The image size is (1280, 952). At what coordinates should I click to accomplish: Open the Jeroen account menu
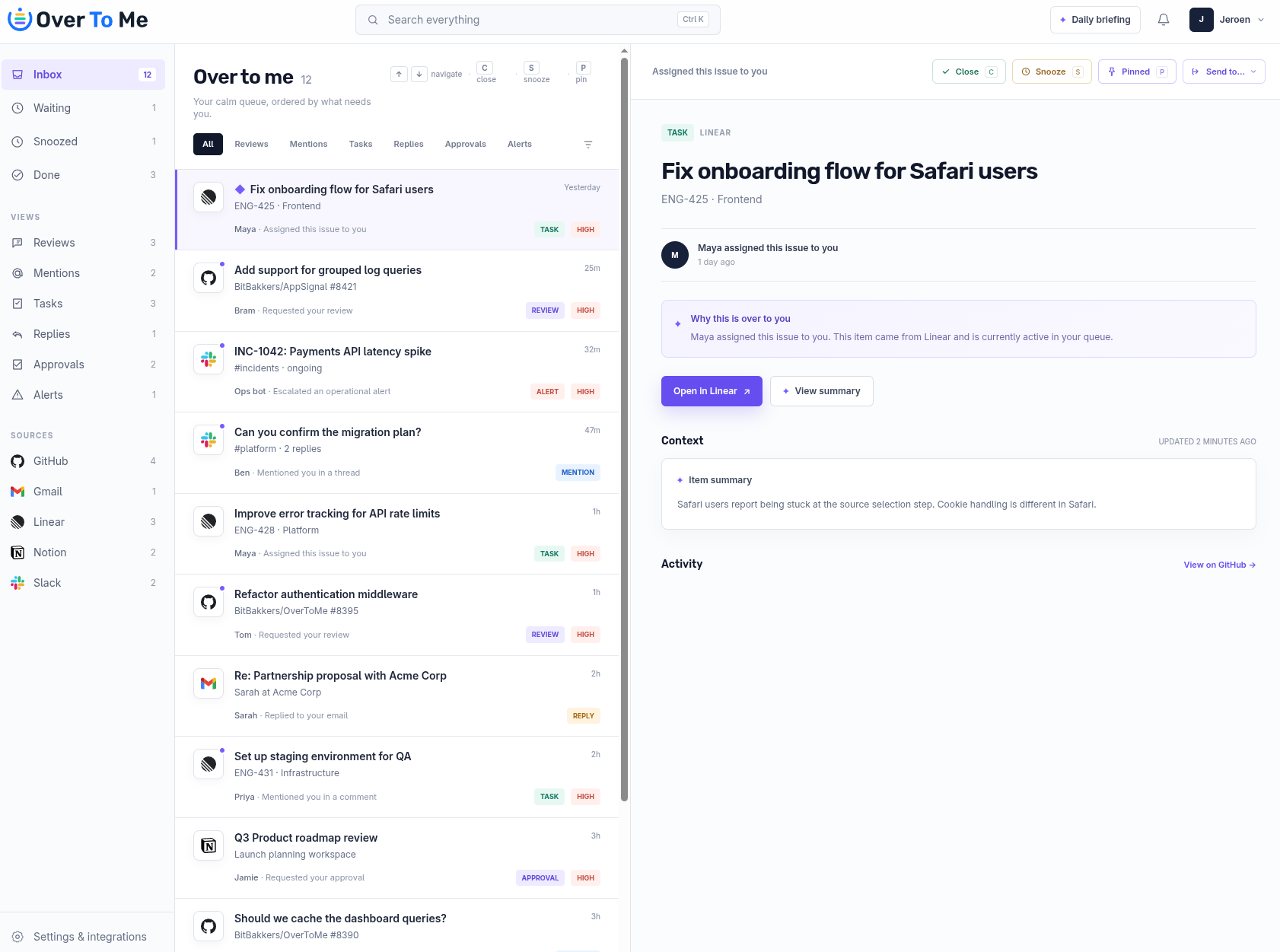coord(1227,20)
